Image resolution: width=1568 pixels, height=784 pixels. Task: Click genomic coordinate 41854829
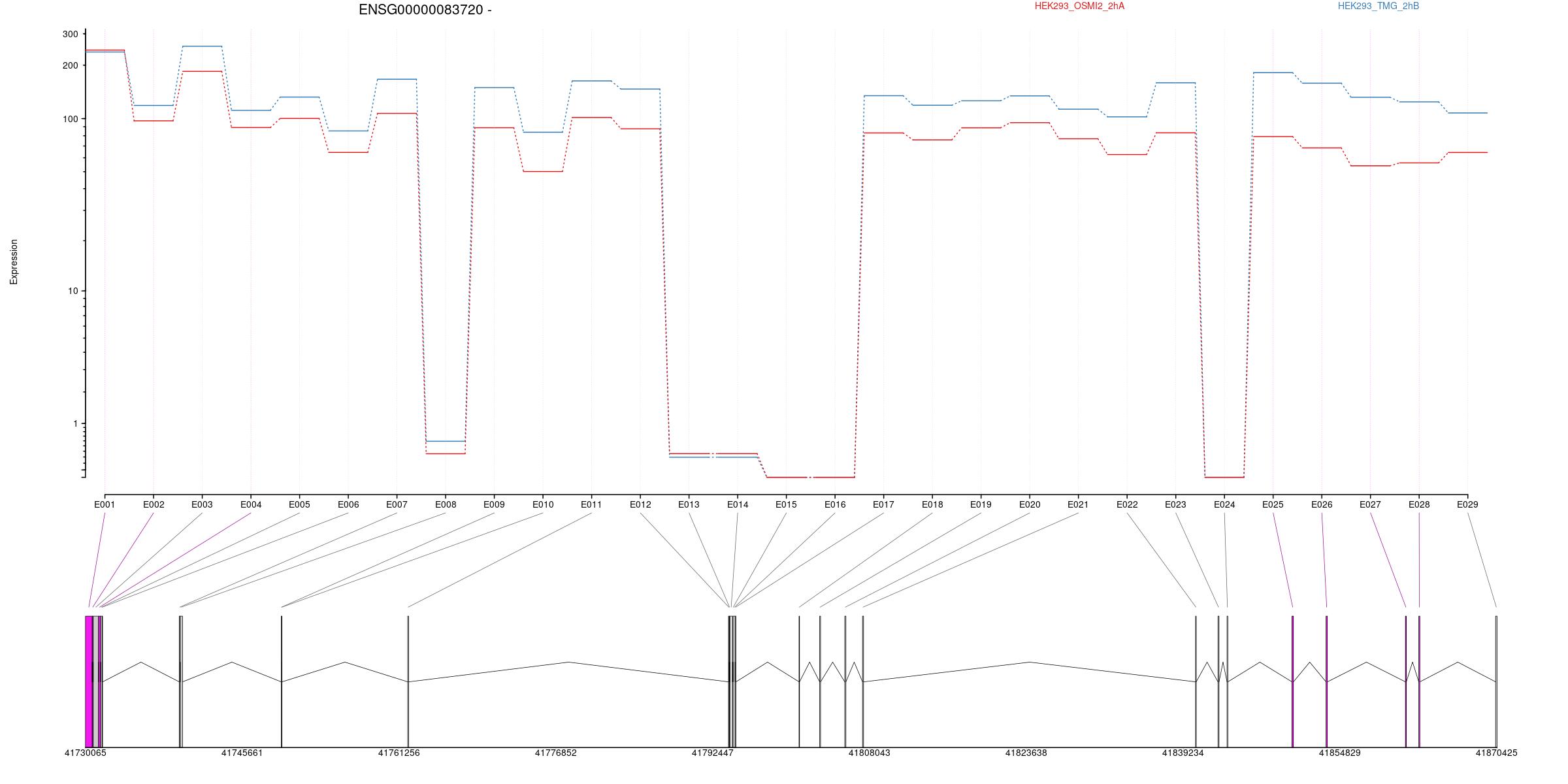point(1339,753)
